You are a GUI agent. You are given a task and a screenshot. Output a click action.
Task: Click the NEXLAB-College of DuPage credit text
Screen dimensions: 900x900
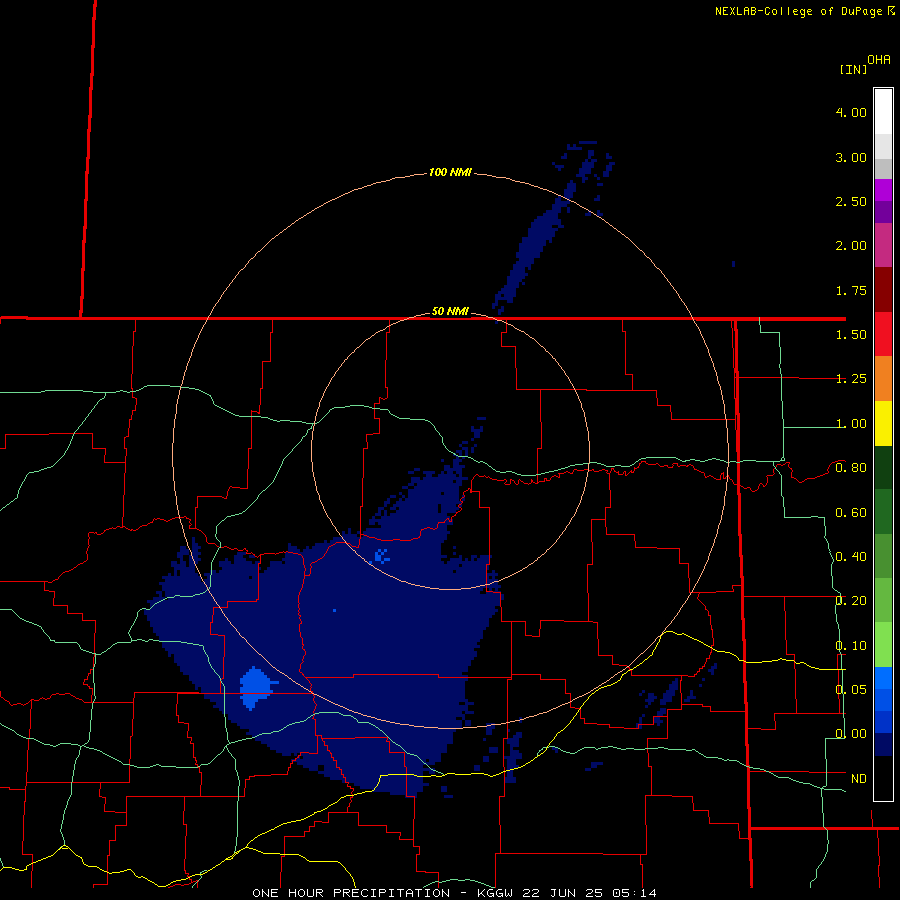(x=798, y=11)
